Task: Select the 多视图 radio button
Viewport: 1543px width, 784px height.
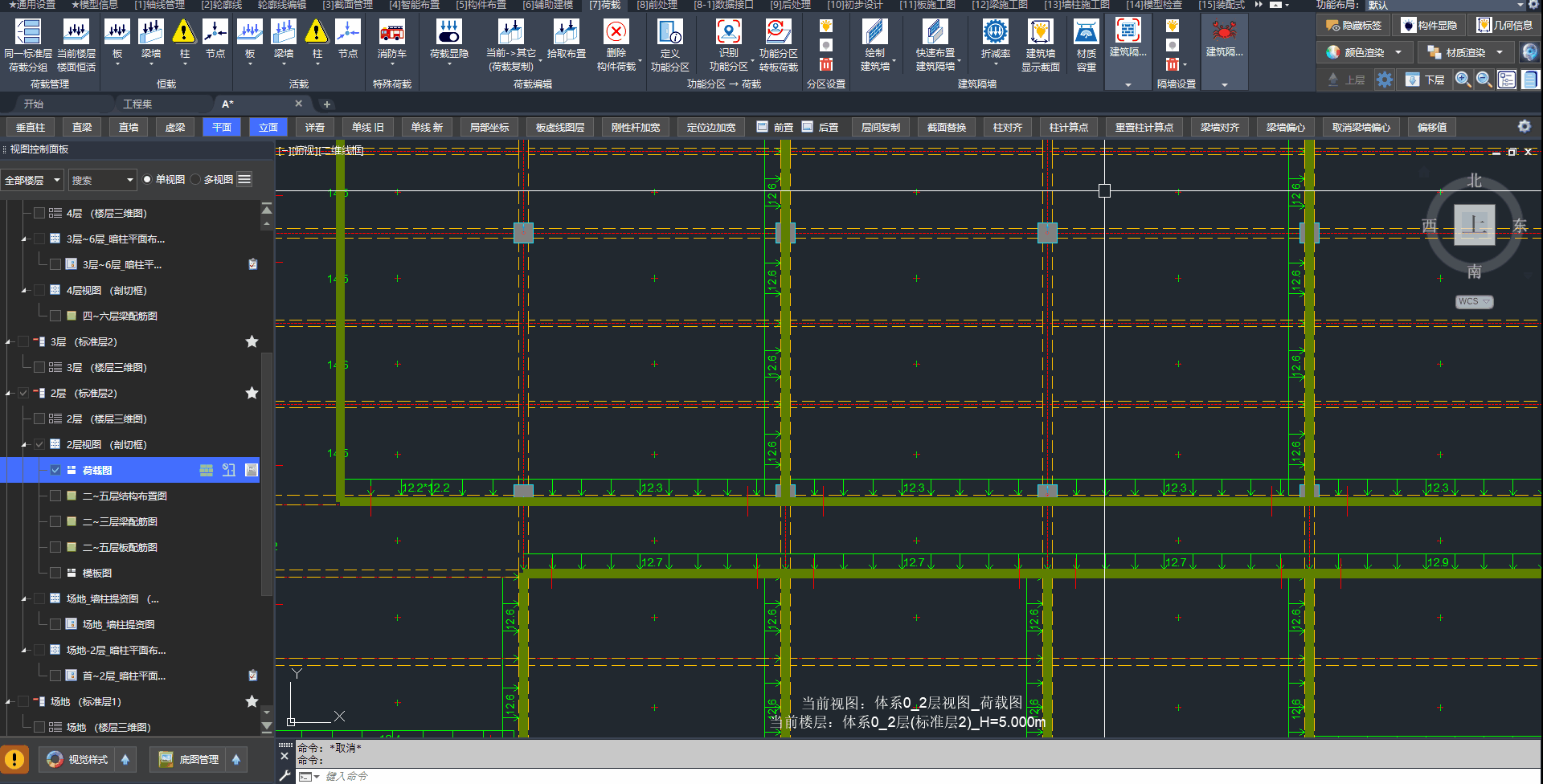Action: click(x=196, y=180)
